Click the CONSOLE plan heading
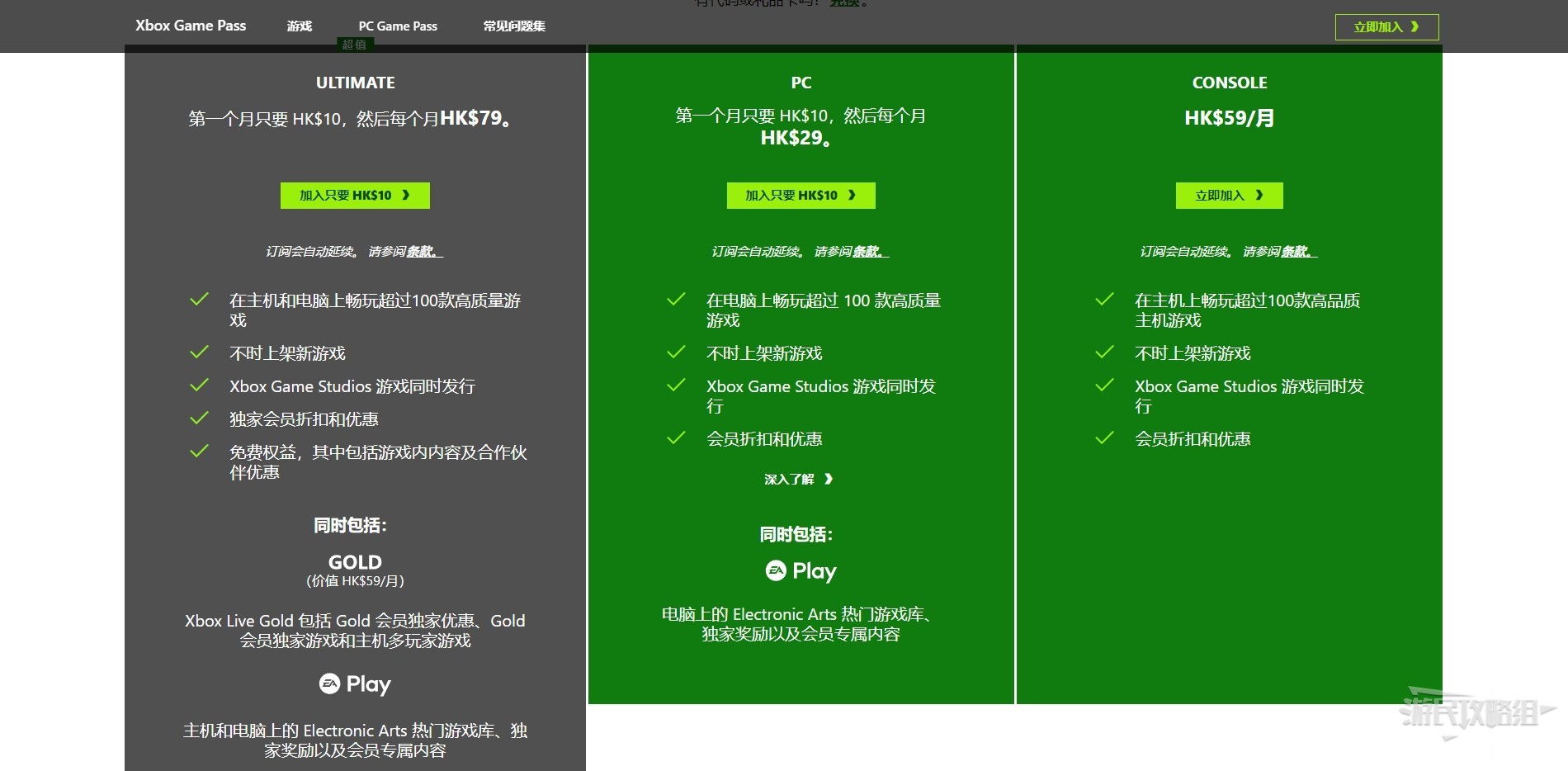Viewport: 1568px width, 771px height. click(x=1229, y=83)
